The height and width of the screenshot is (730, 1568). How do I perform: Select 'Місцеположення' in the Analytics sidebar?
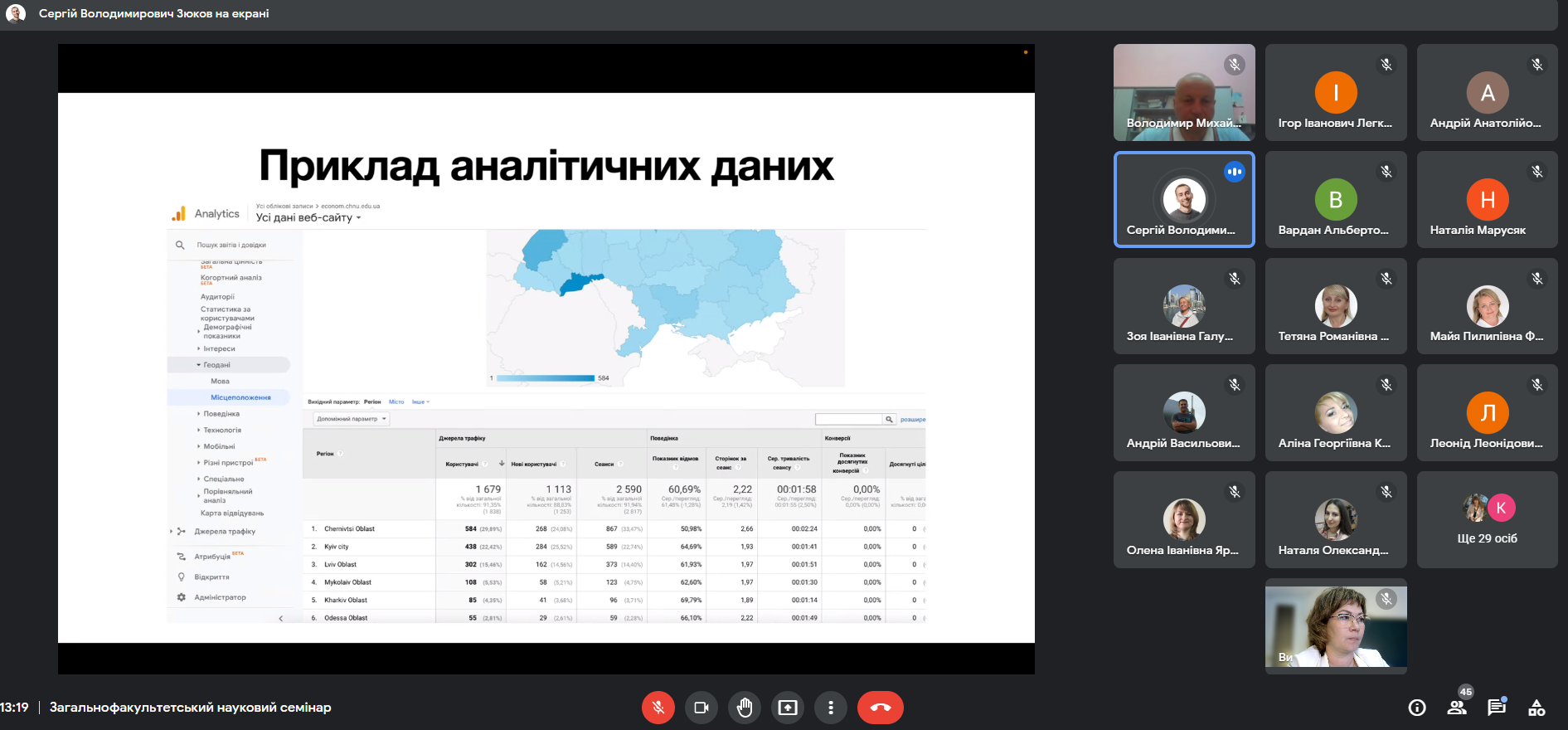(x=240, y=397)
